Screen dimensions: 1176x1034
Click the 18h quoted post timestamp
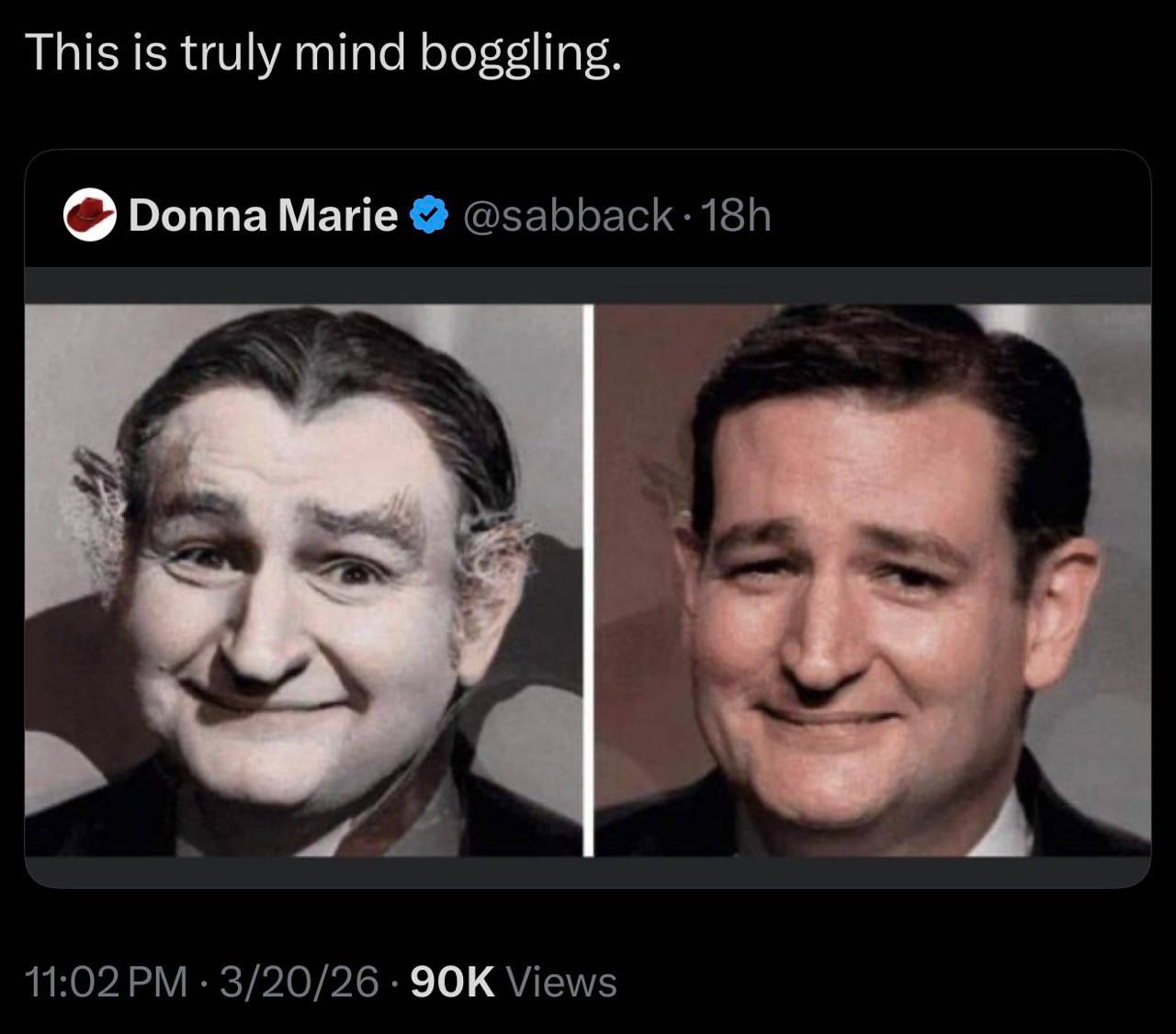(735, 216)
